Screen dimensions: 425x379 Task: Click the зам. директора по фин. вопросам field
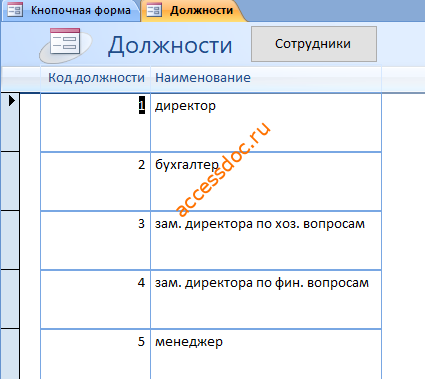[x=266, y=299]
